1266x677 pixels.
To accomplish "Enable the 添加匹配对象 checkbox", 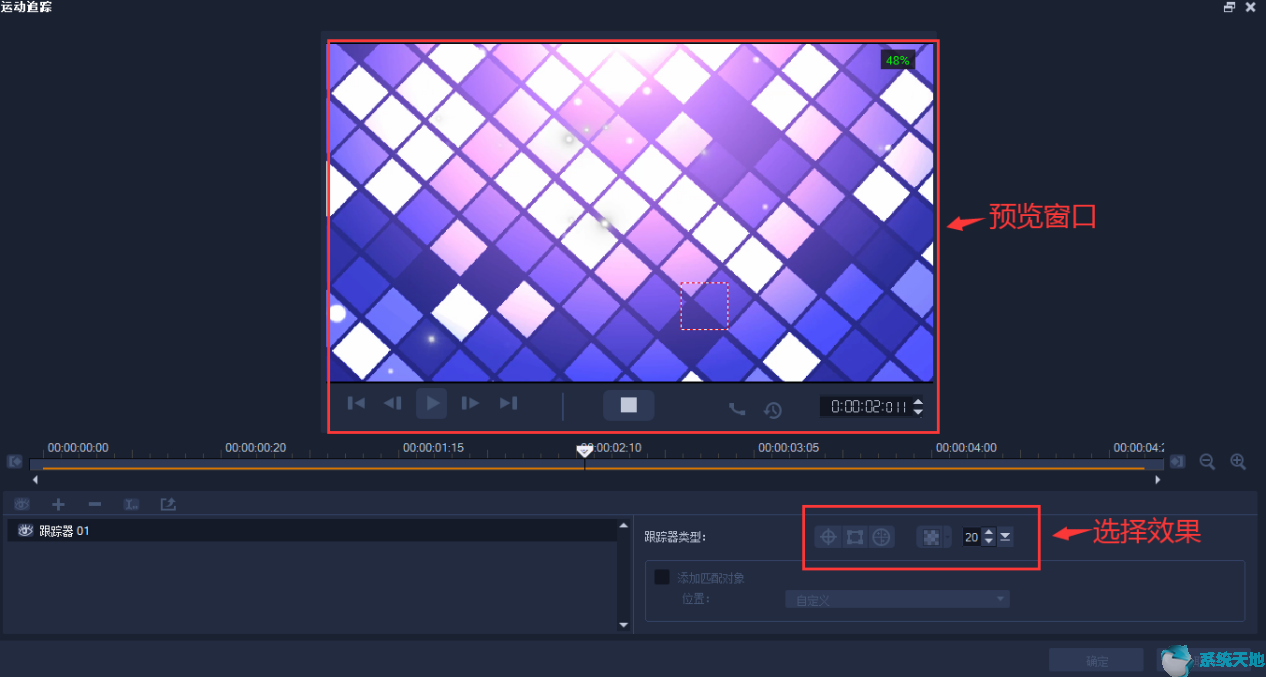I will coord(662,577).
